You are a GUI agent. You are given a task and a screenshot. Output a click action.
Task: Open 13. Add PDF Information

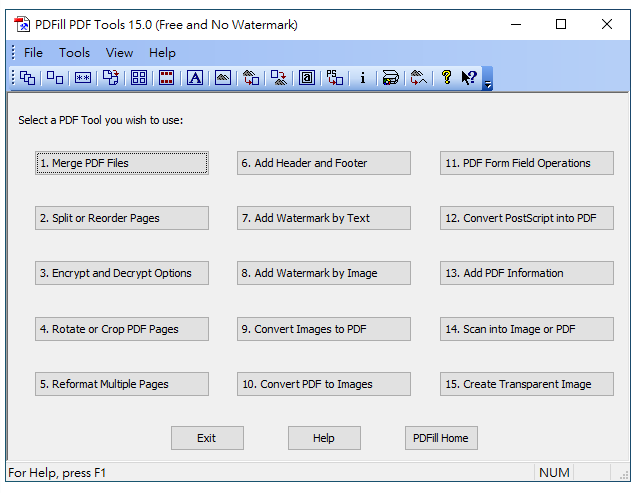(527, 273)
